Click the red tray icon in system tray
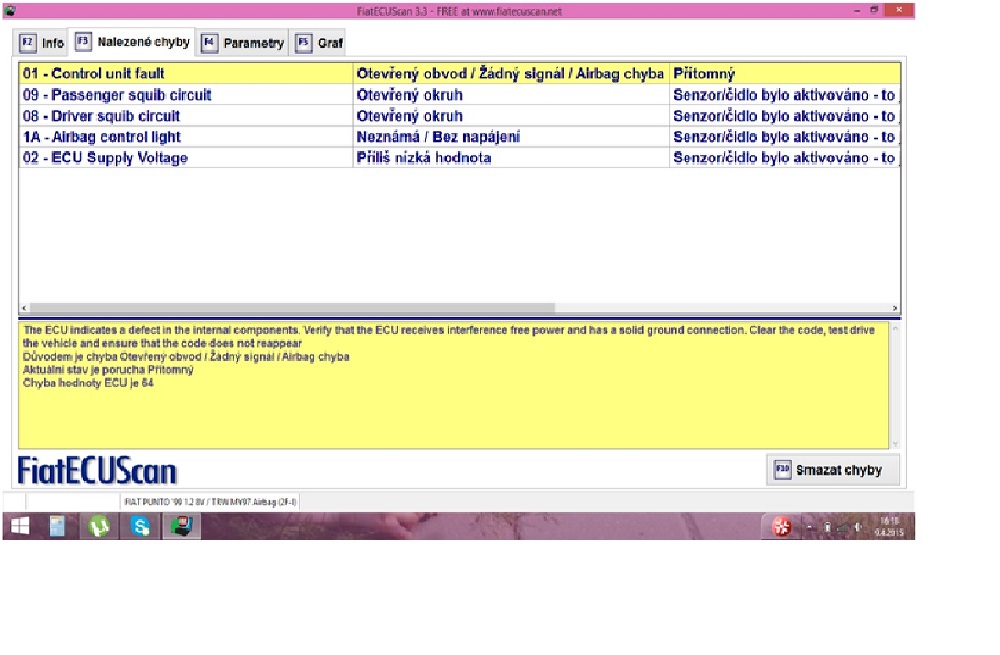 click(783, 527)
